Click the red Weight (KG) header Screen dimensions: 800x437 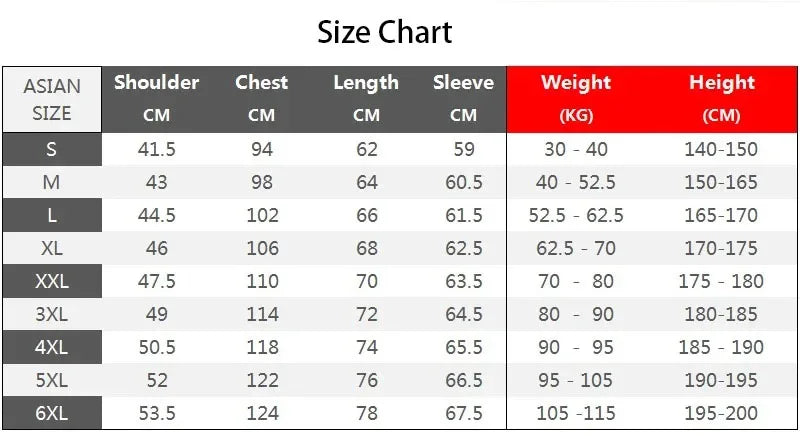[x=576, y=98]
